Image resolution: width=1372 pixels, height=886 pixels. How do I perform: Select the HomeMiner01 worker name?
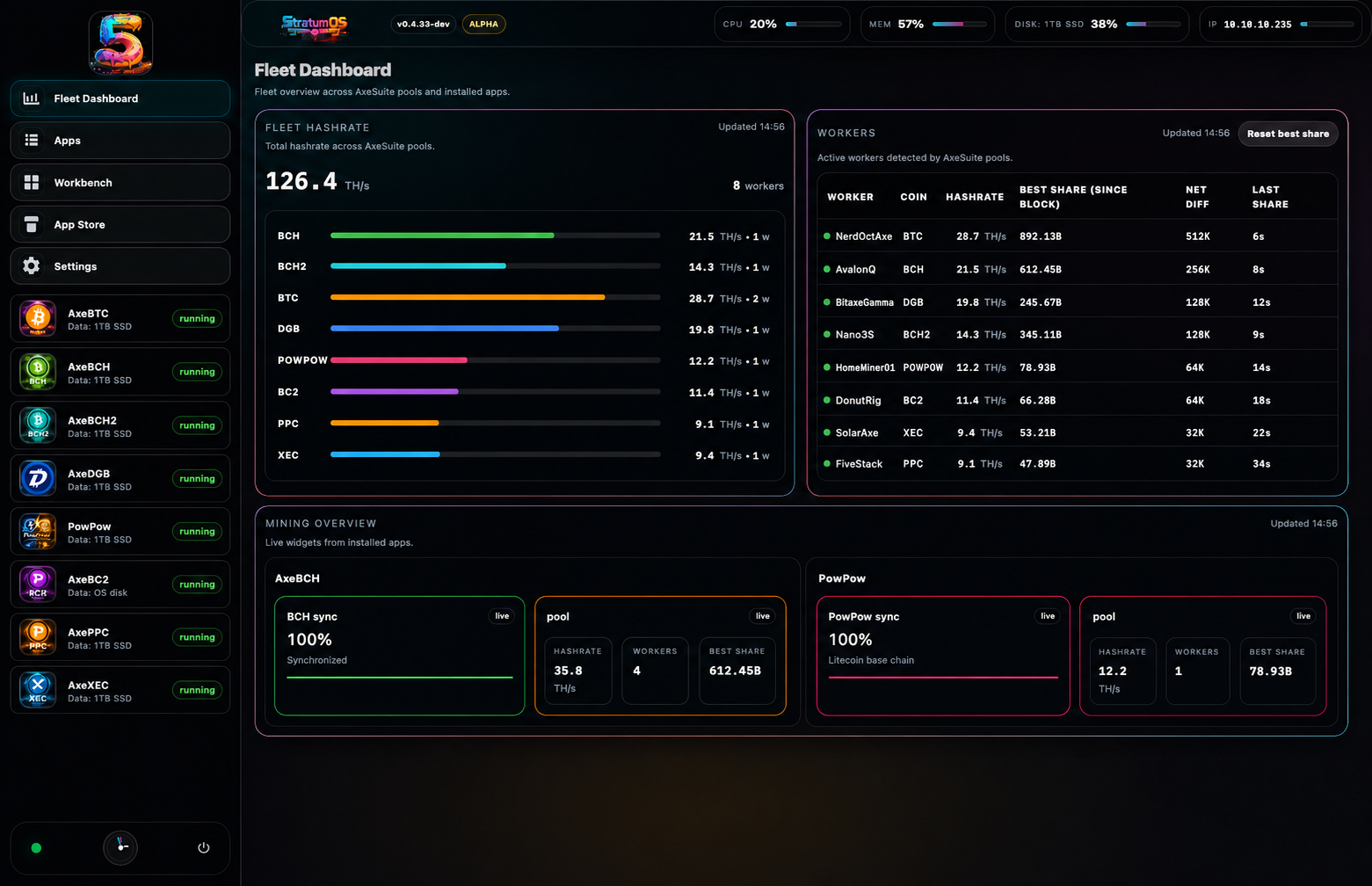(x=865, y=367)
